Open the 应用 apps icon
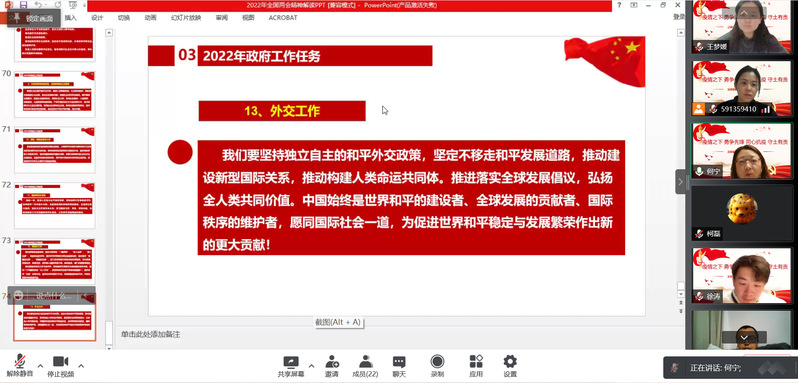The width and height of the screenshot is (798, 383). tap(476, 366)
